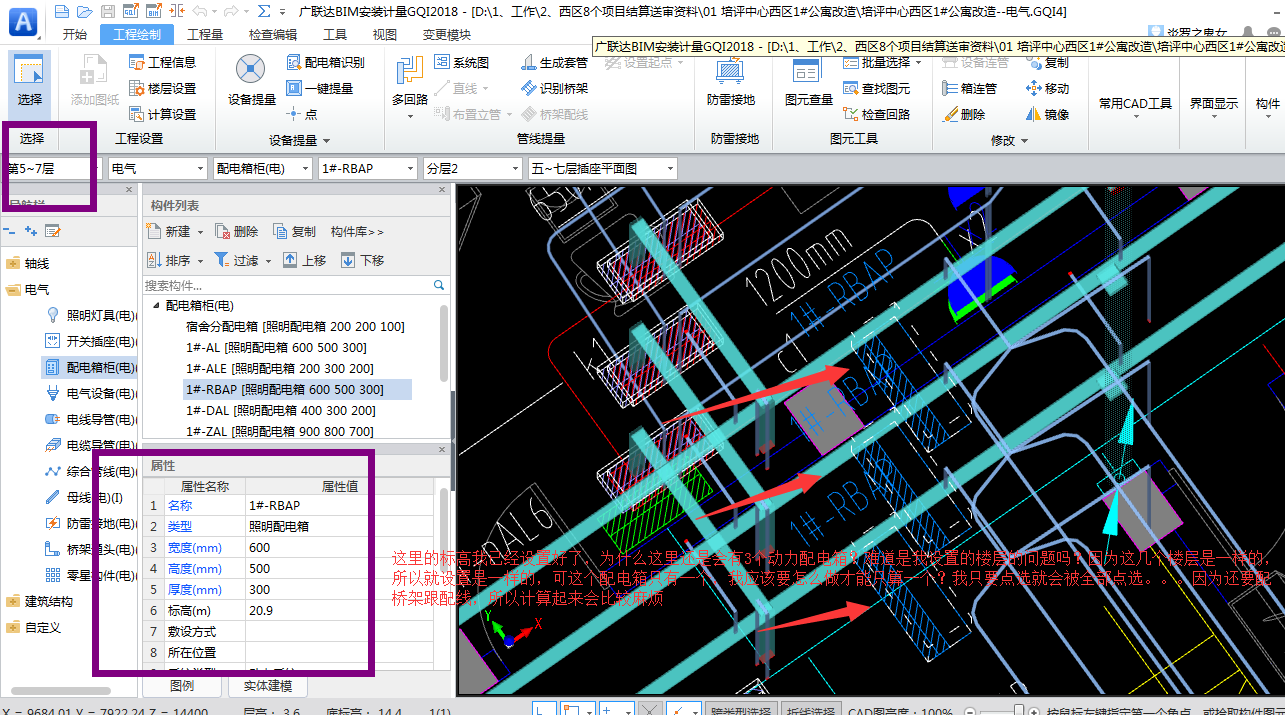This screenshot has height=715, width=1285.
Task: Click 常用CAD工具 button
Action: 1135,103
